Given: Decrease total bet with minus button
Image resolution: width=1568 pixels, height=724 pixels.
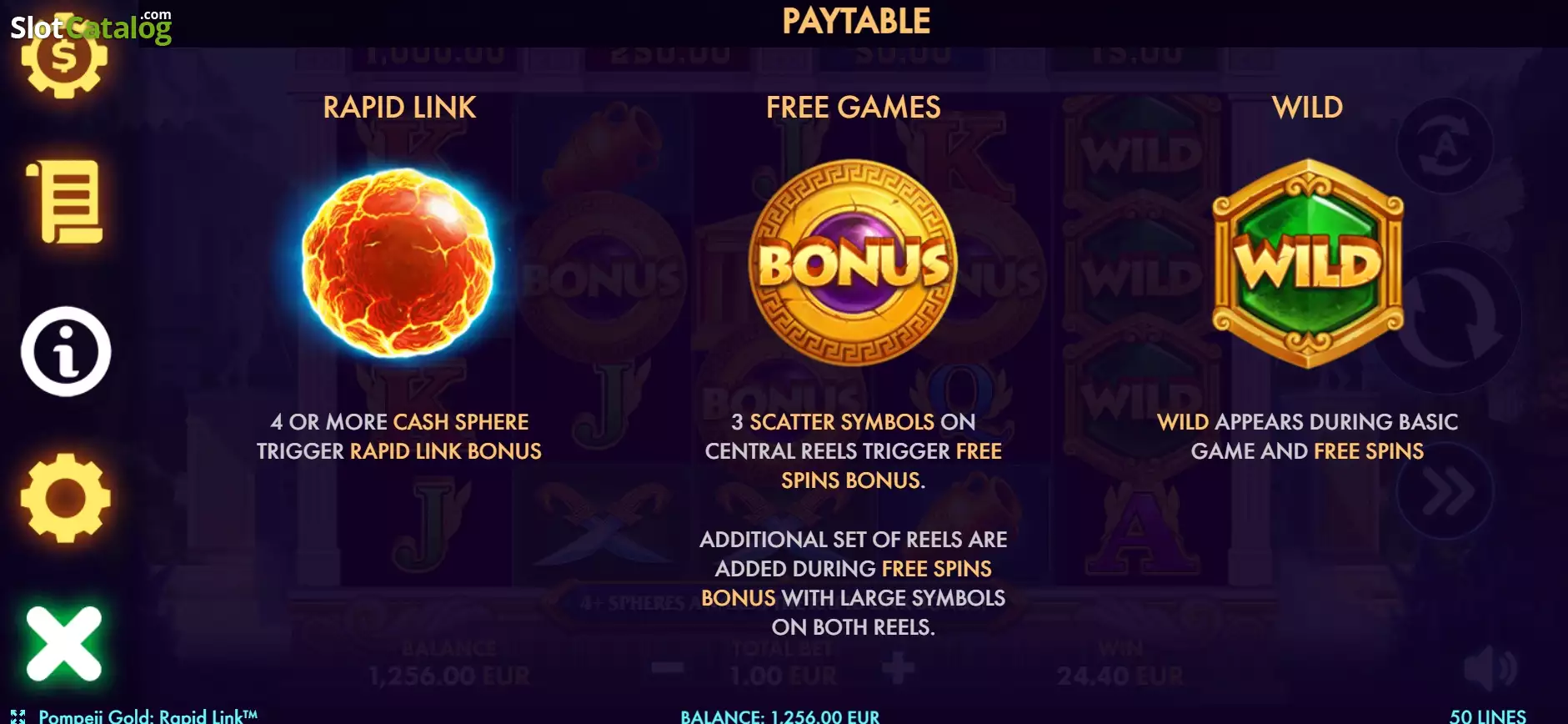Looking at the screenshot, I should coord(668,667).
